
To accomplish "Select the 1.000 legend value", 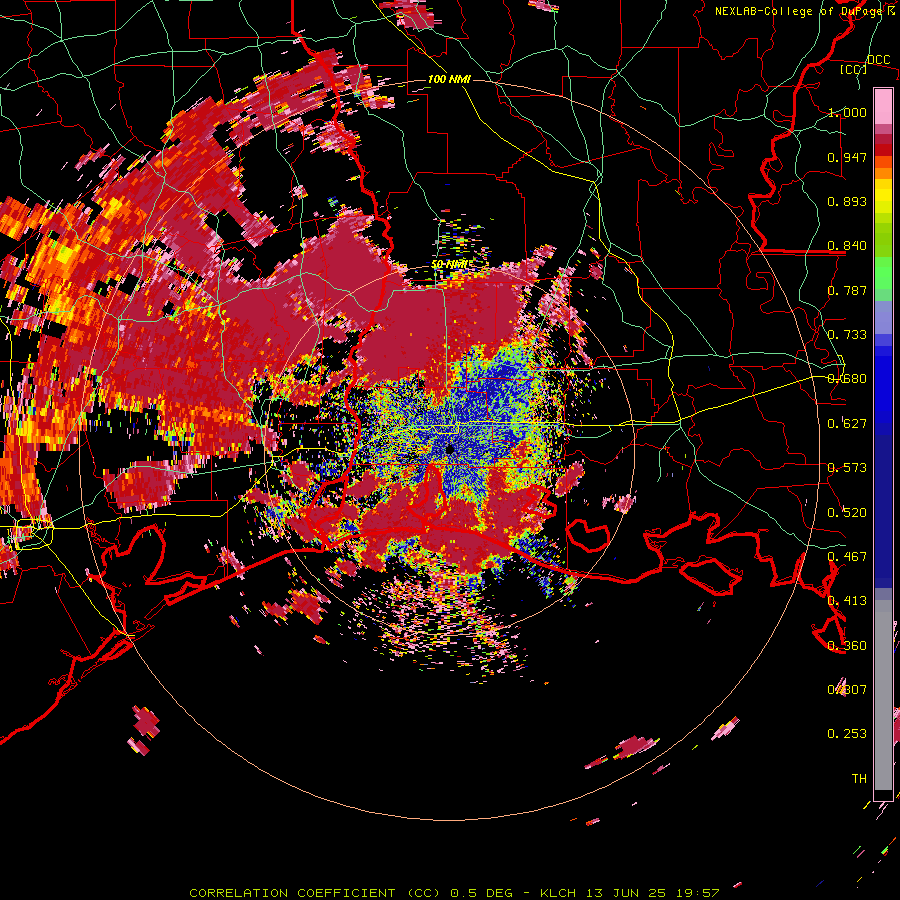I will click(x=847, y=112).
